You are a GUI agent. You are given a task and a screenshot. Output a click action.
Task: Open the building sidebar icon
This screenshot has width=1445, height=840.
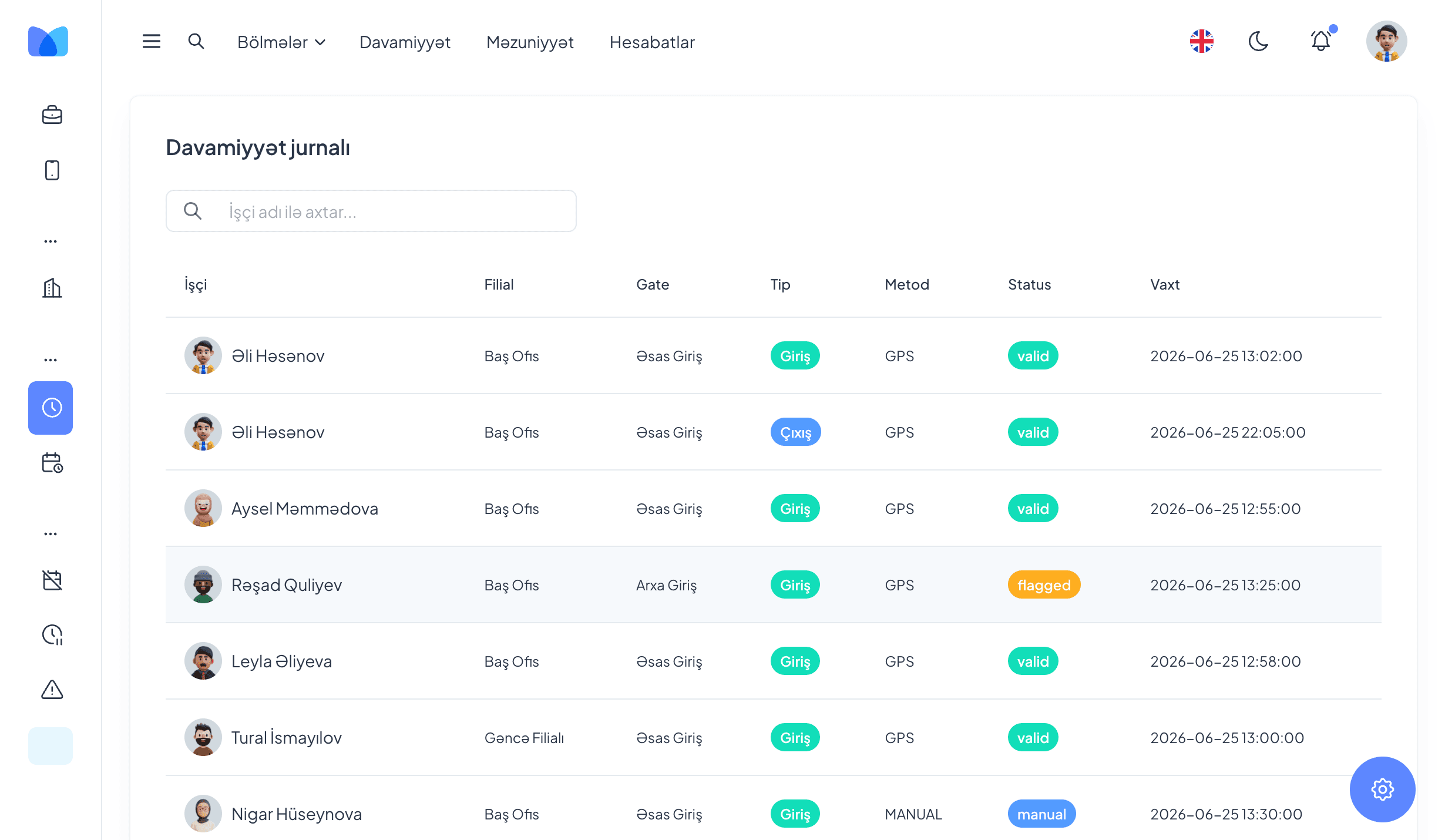coord(52,288)
